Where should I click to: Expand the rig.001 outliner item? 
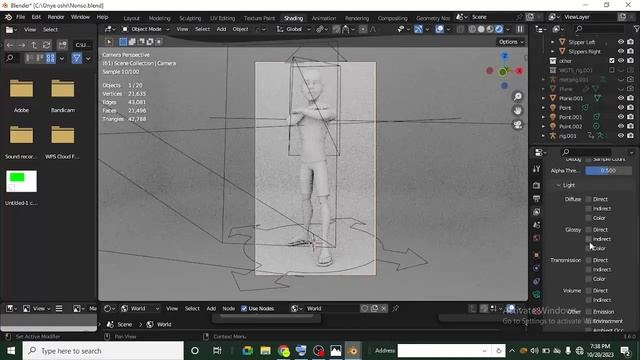point(543,136)
